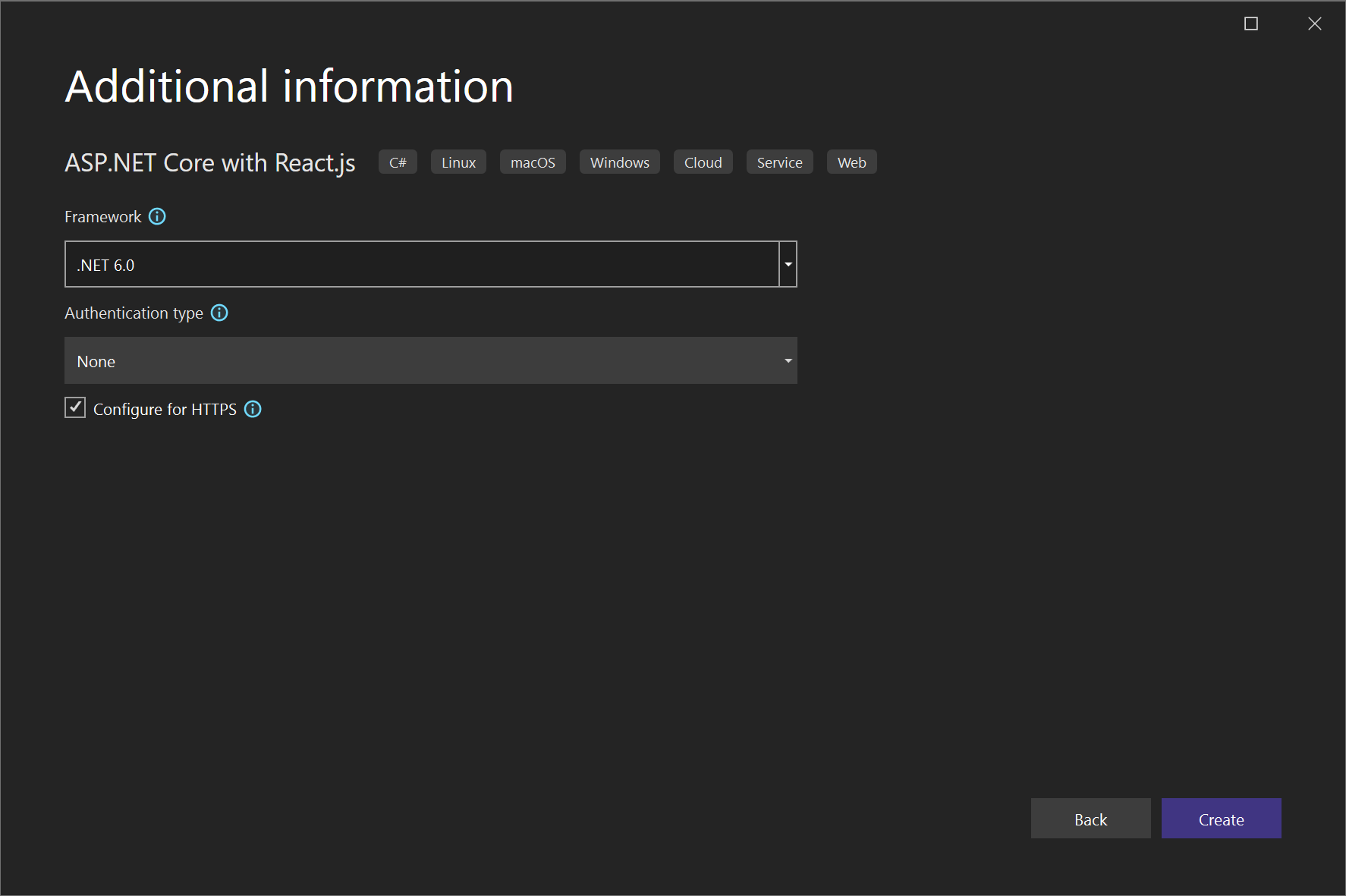Select the Cloud tag
Image resolution: width=1346 pixels, height=896 pixels.
[703, 162]
